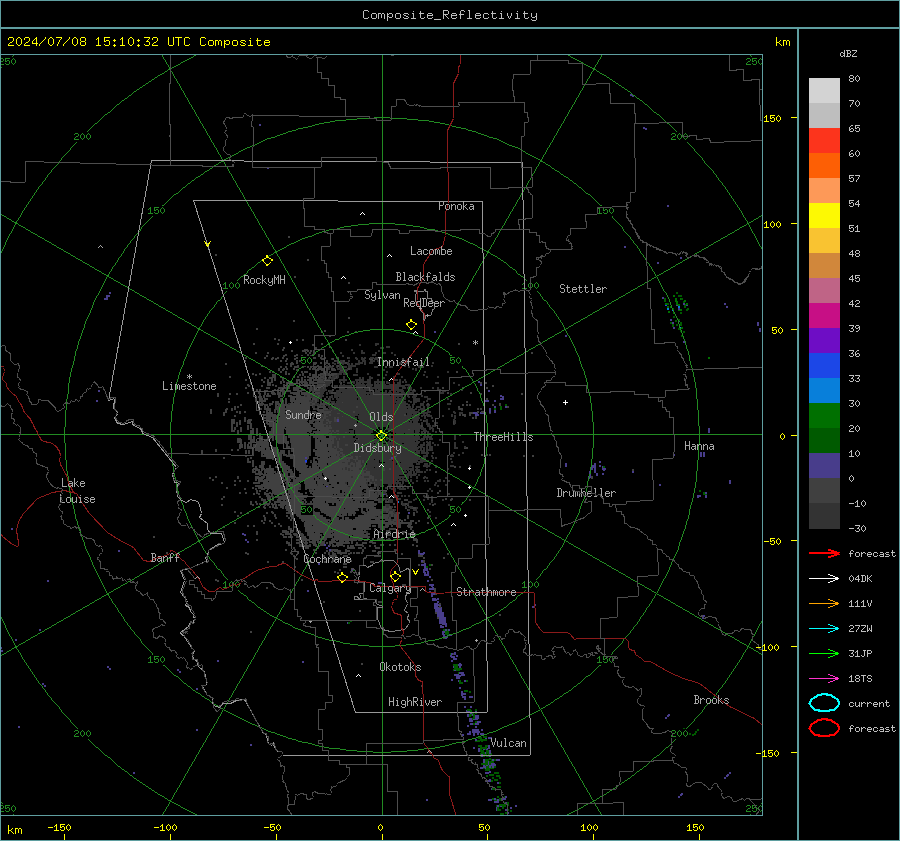900x841 pixels.
Task: Click the Airdrie town label
Action: click(394, 534)
